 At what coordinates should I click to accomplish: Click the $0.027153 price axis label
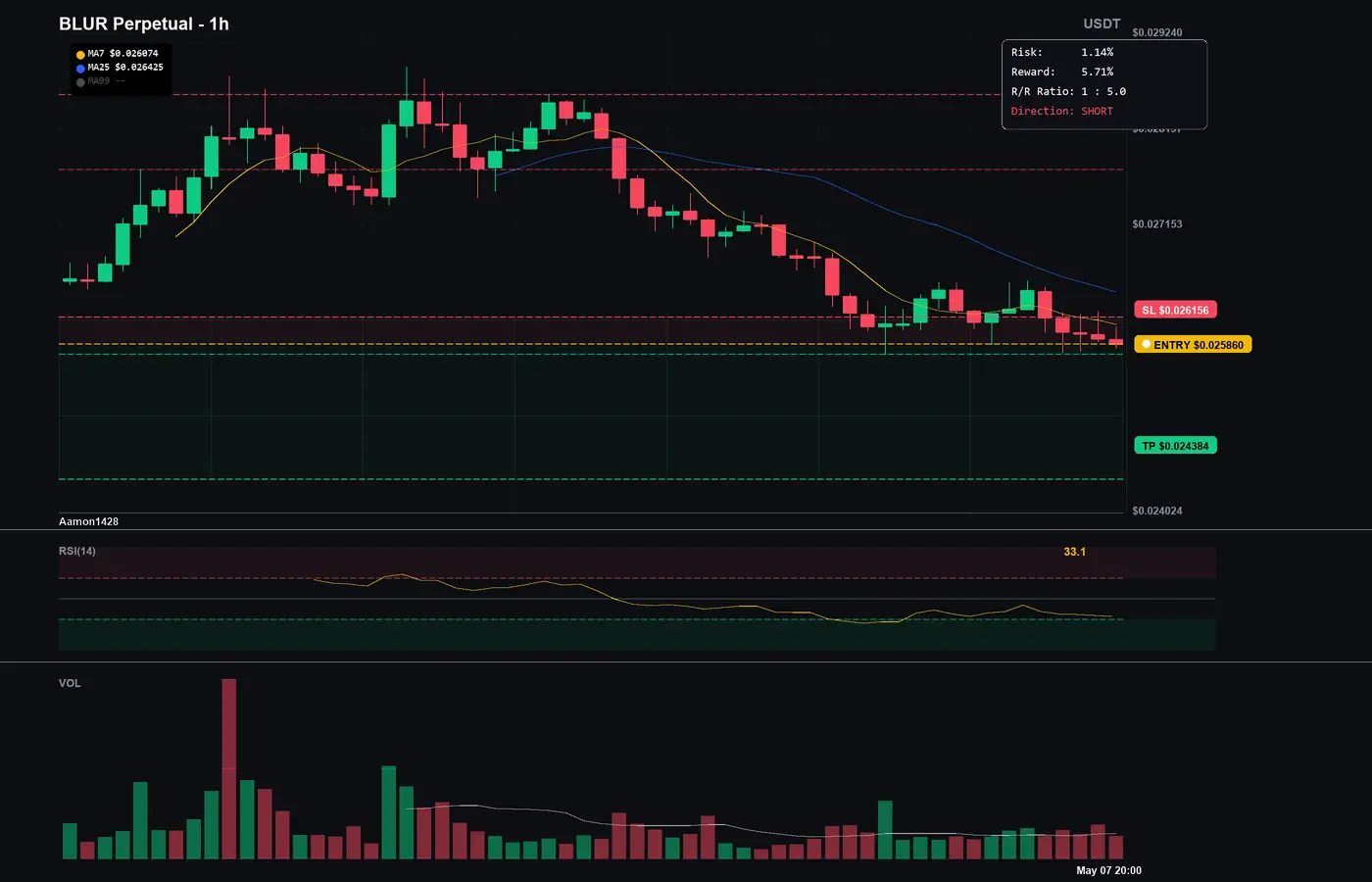[x=1157, y=224]
